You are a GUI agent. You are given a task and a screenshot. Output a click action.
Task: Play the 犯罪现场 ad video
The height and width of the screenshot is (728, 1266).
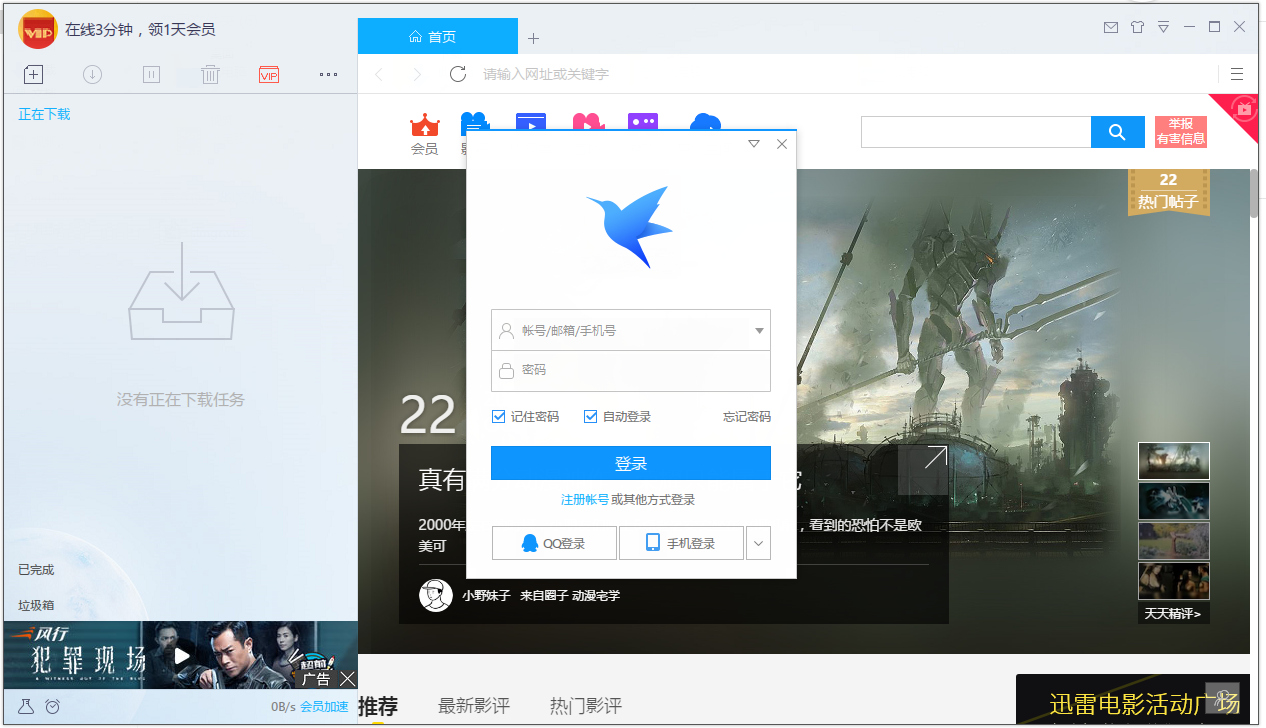pos(180,655)
